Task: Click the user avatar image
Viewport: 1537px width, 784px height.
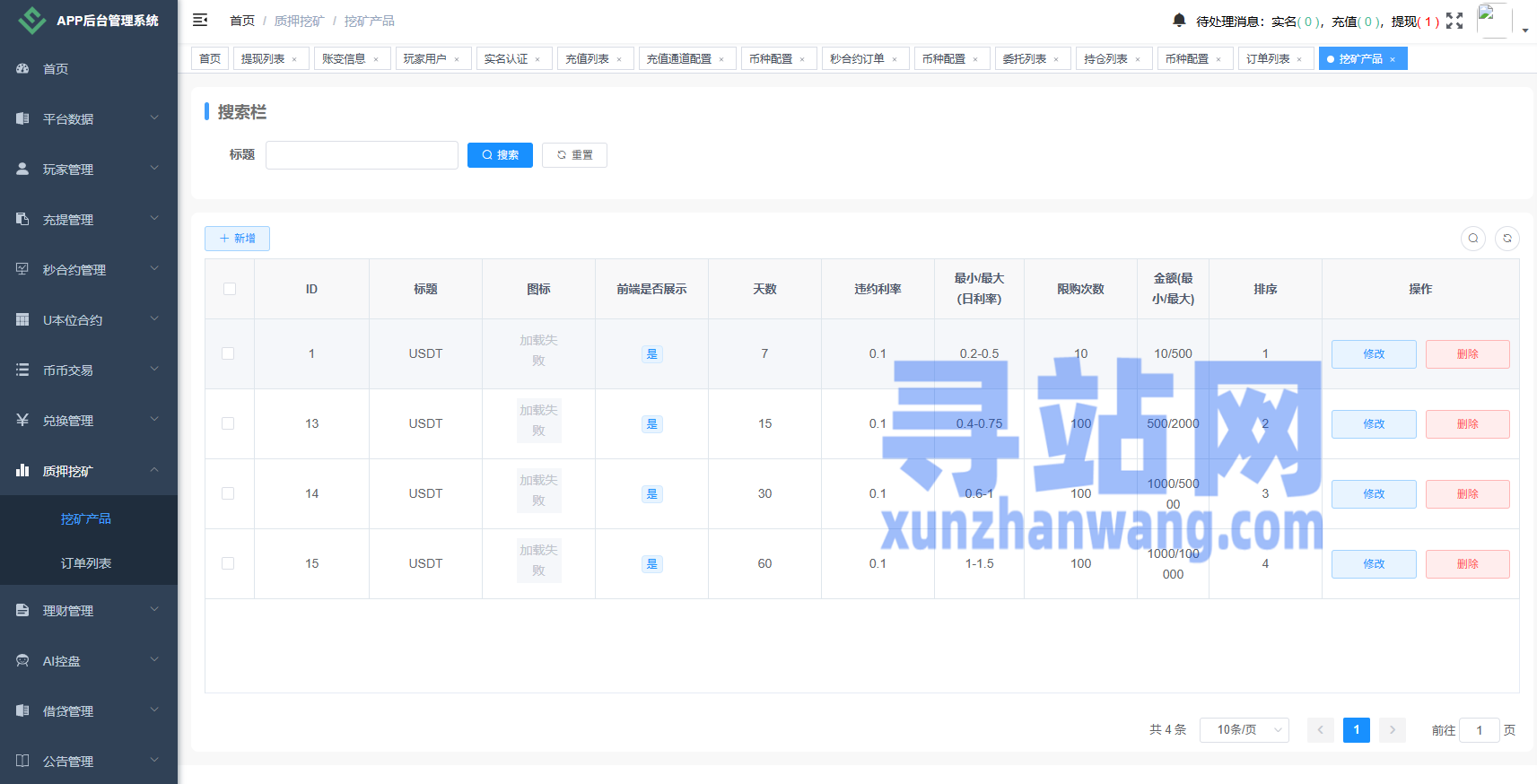Action: (1493, 20)
